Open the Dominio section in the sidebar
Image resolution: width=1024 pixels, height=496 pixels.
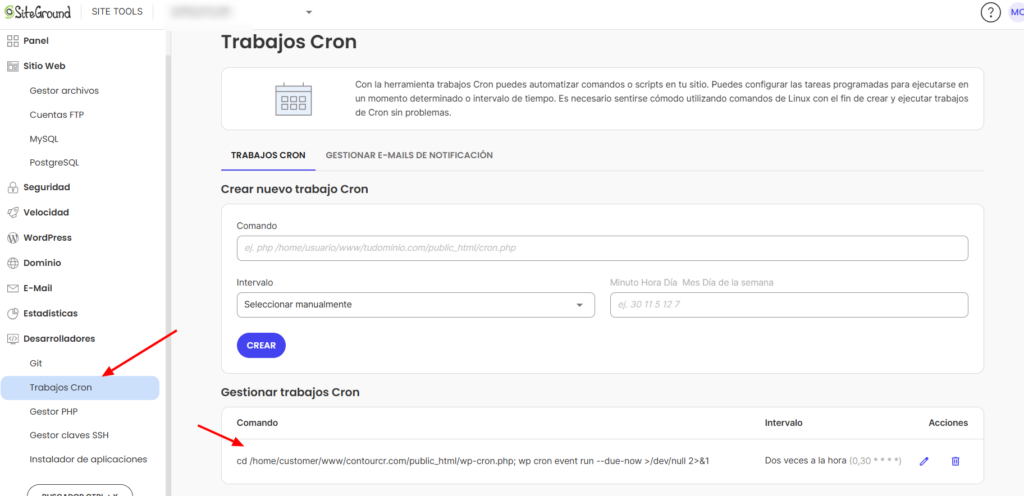click(x=42, y=263)
